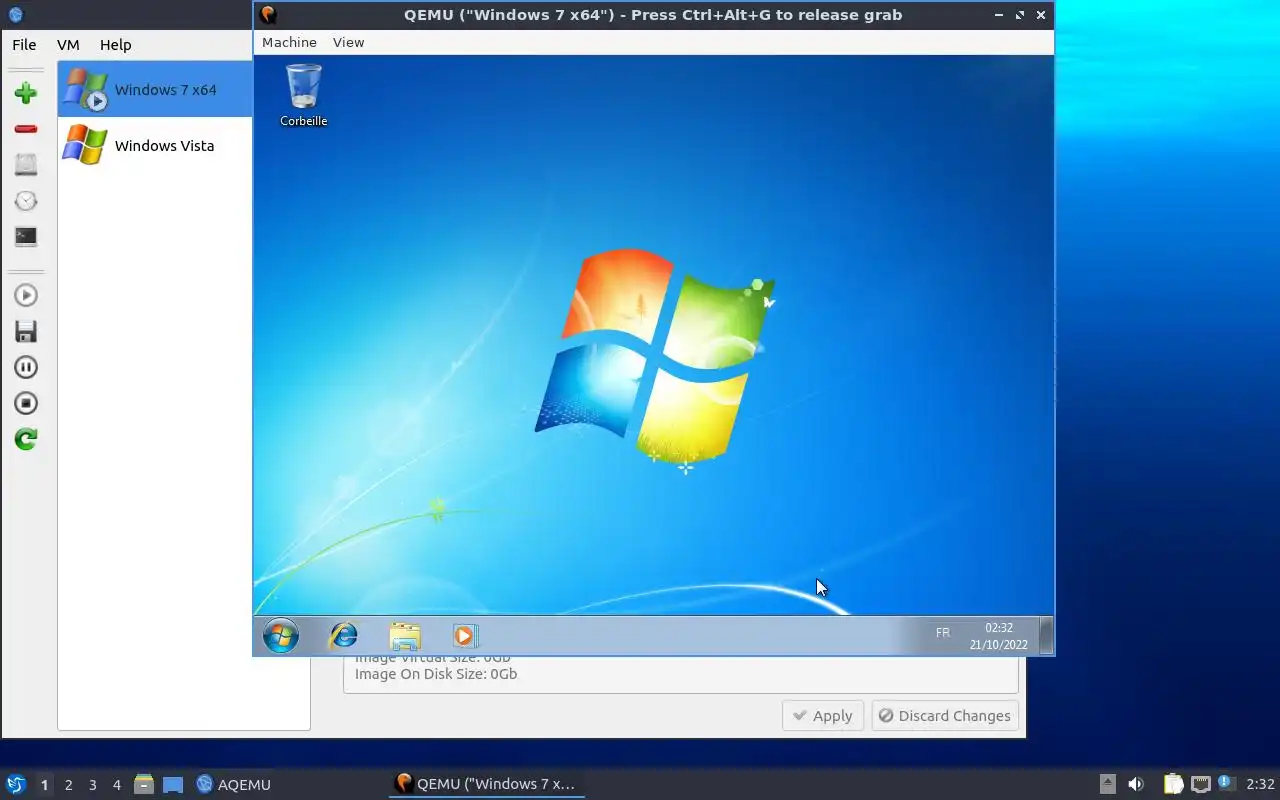Screen dimensions: 1280x800
Task: Click Image On Disk Size text
Action: (x=436, y=674)
